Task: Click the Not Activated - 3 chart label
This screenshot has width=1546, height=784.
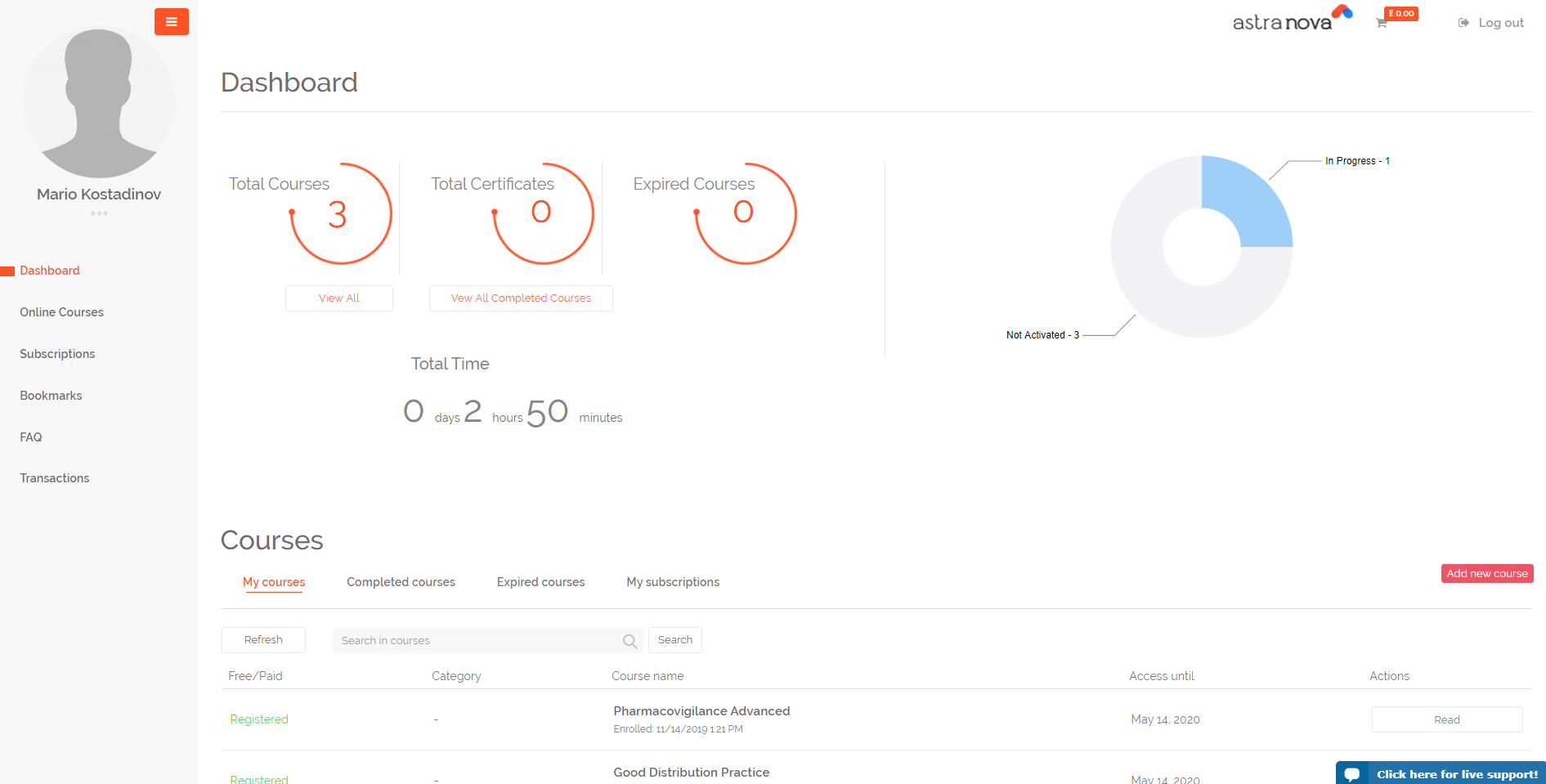Action: point(1042,335)
